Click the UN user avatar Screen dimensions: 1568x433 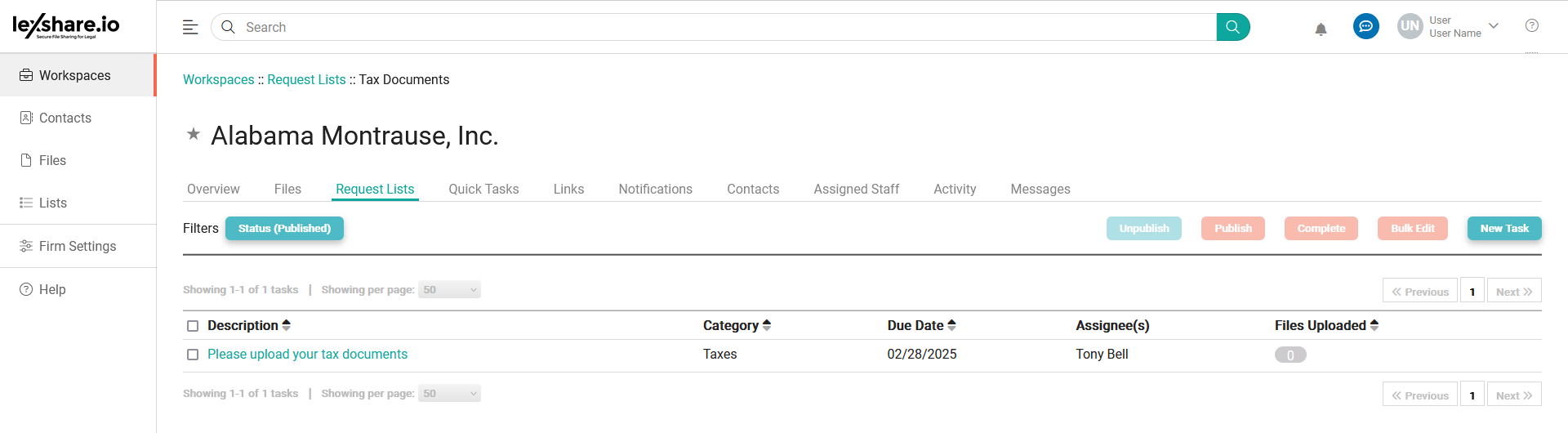coord(1410,26)
